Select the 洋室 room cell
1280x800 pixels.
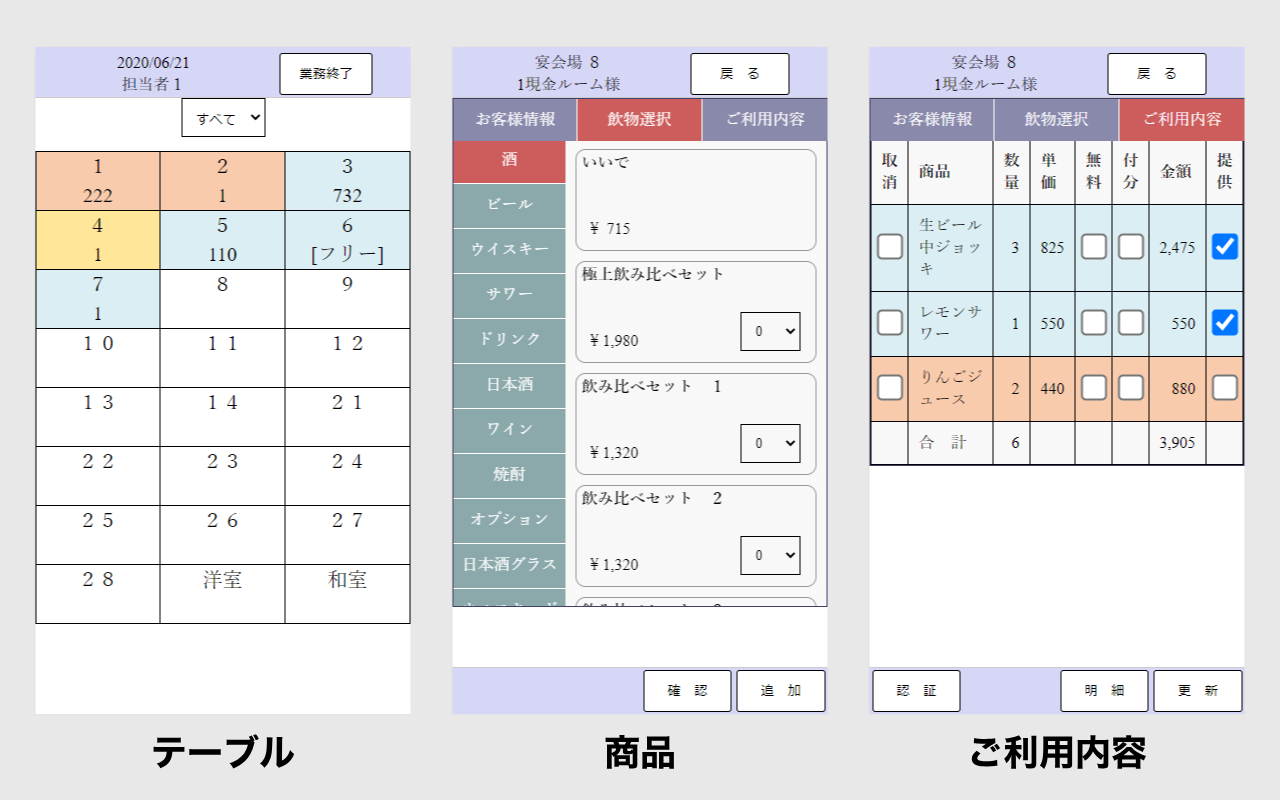[x=222, y=593]
